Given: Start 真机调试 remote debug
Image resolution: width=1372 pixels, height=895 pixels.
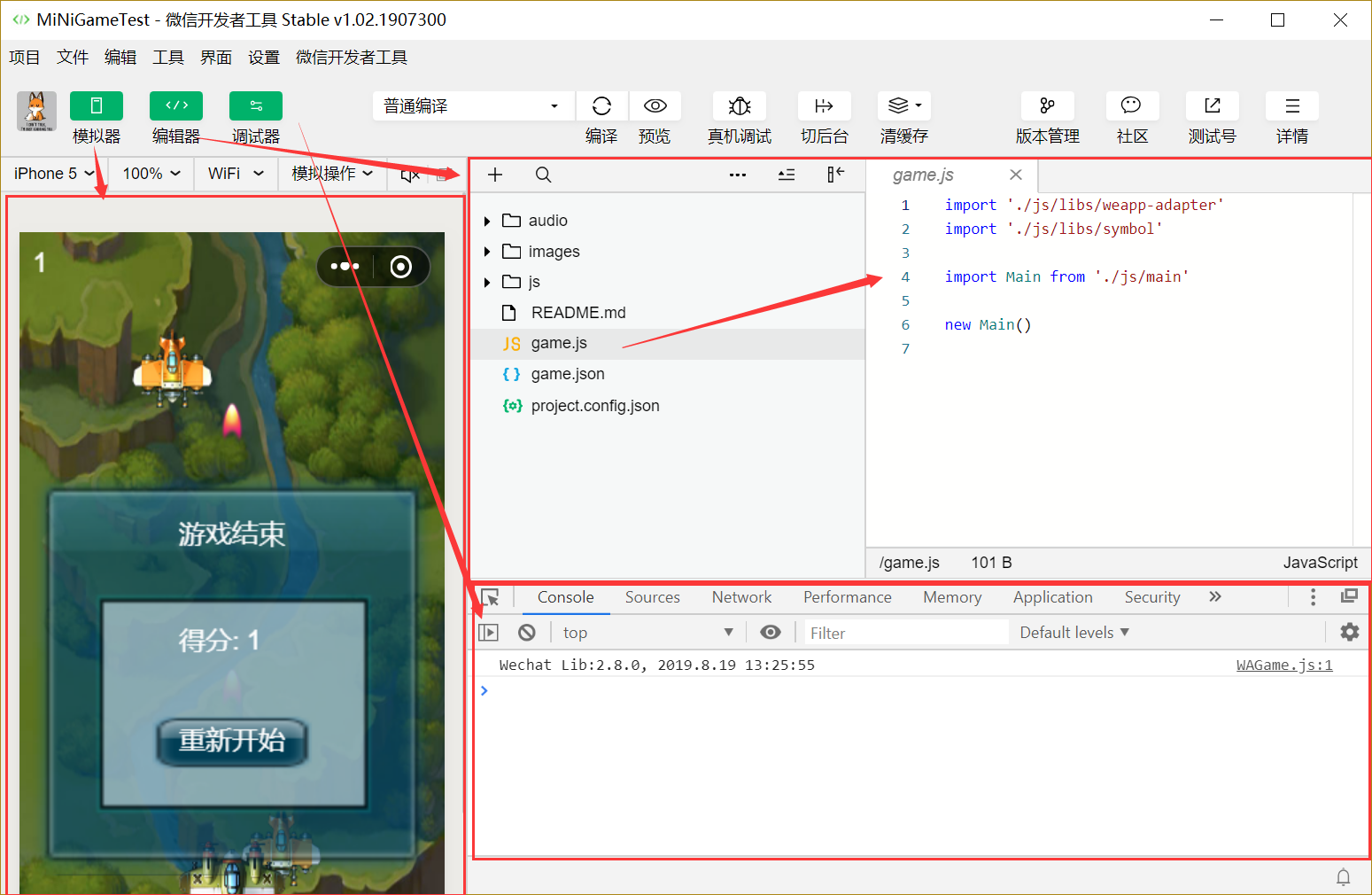Looking at the screenshot, I should click(740, 106).
